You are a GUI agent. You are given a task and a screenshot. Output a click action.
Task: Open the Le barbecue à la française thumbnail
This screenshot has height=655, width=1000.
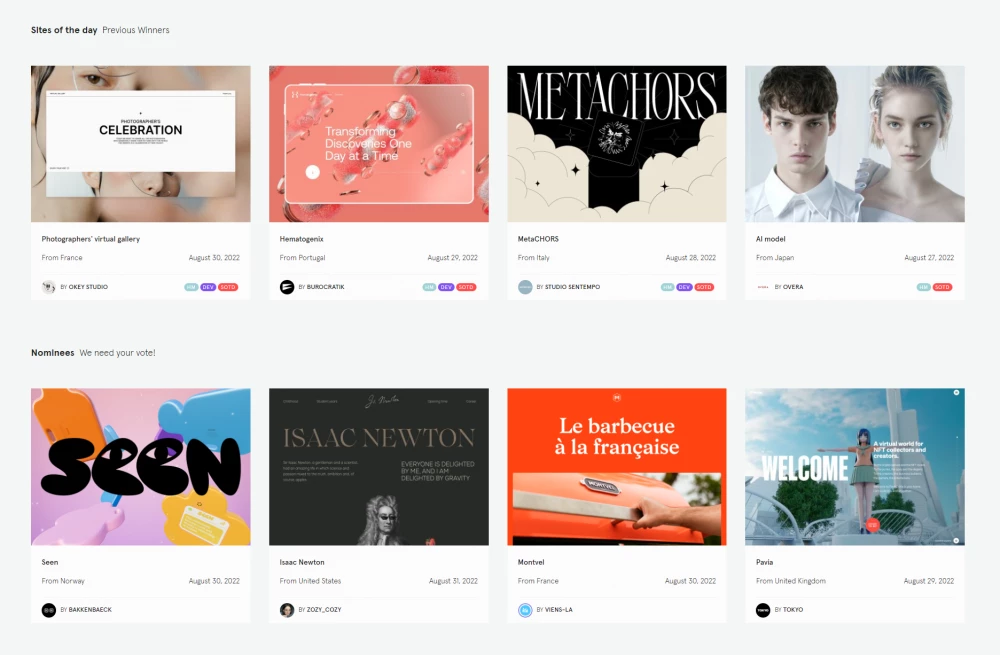617,467
